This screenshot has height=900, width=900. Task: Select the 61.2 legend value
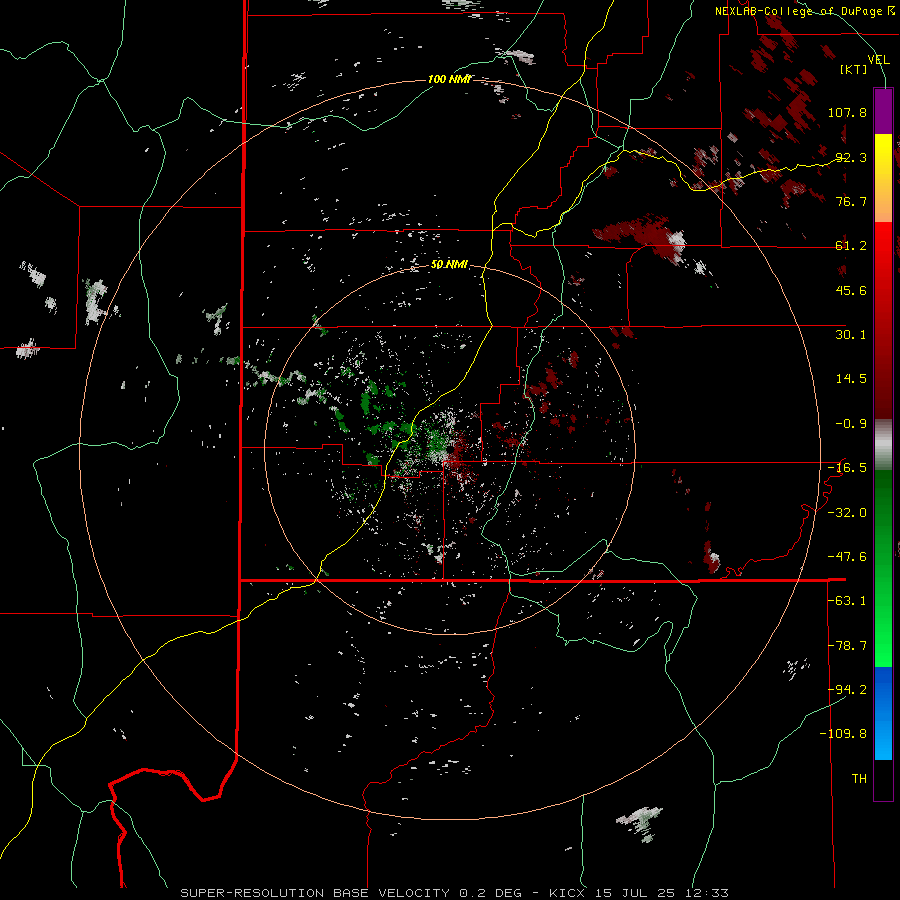tap(851, 246)
